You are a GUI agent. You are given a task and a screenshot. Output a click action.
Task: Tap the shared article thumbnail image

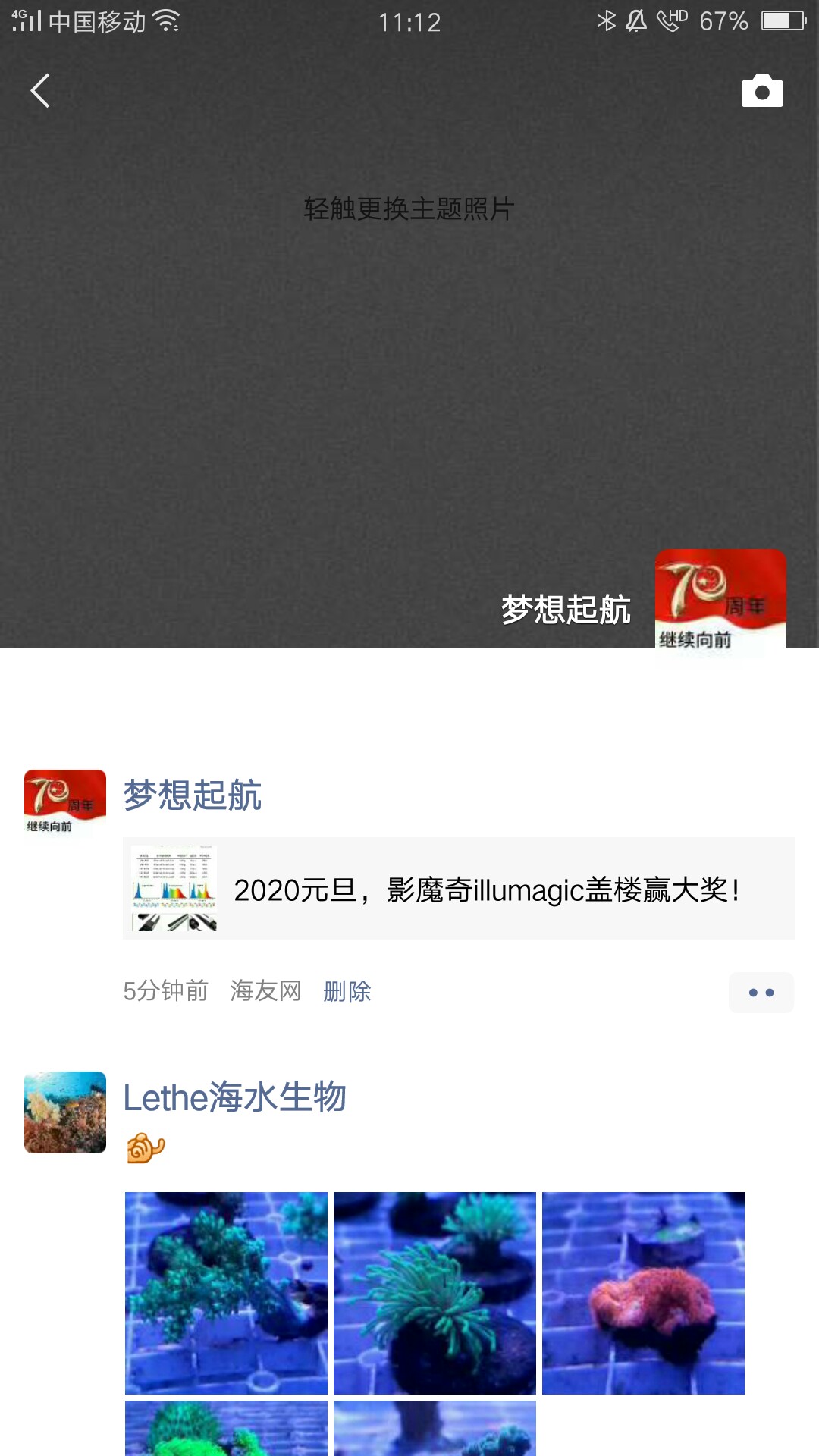click(x=174, y=889)
